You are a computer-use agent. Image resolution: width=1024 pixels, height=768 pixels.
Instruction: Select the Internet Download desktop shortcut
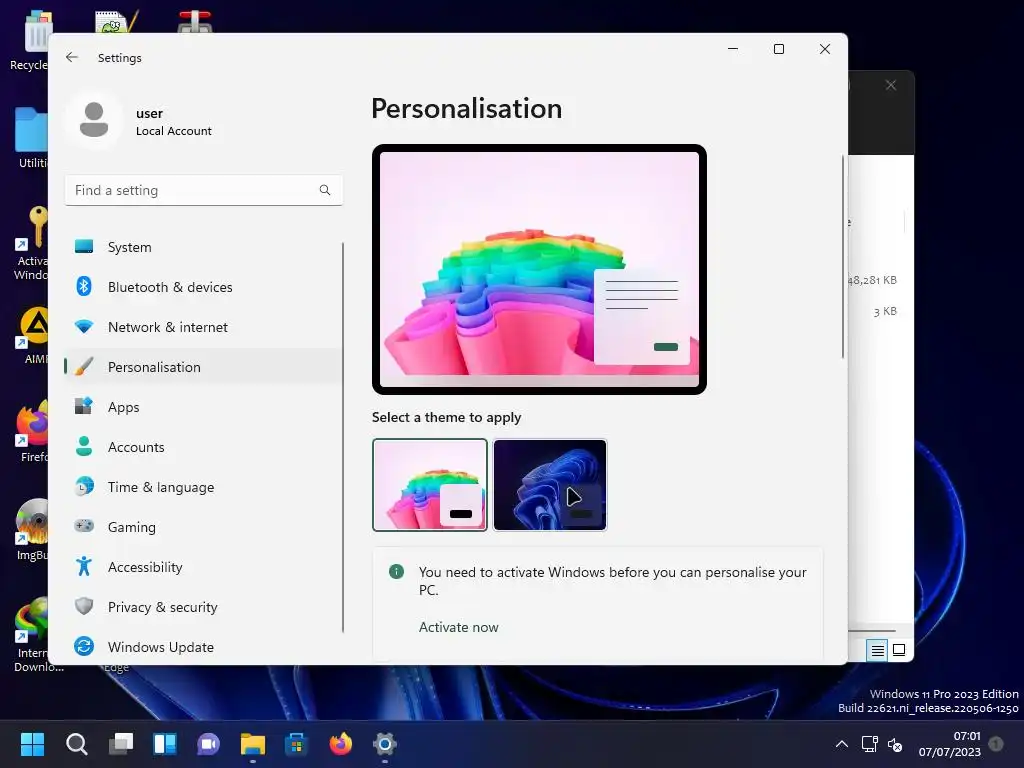point(33,634)
